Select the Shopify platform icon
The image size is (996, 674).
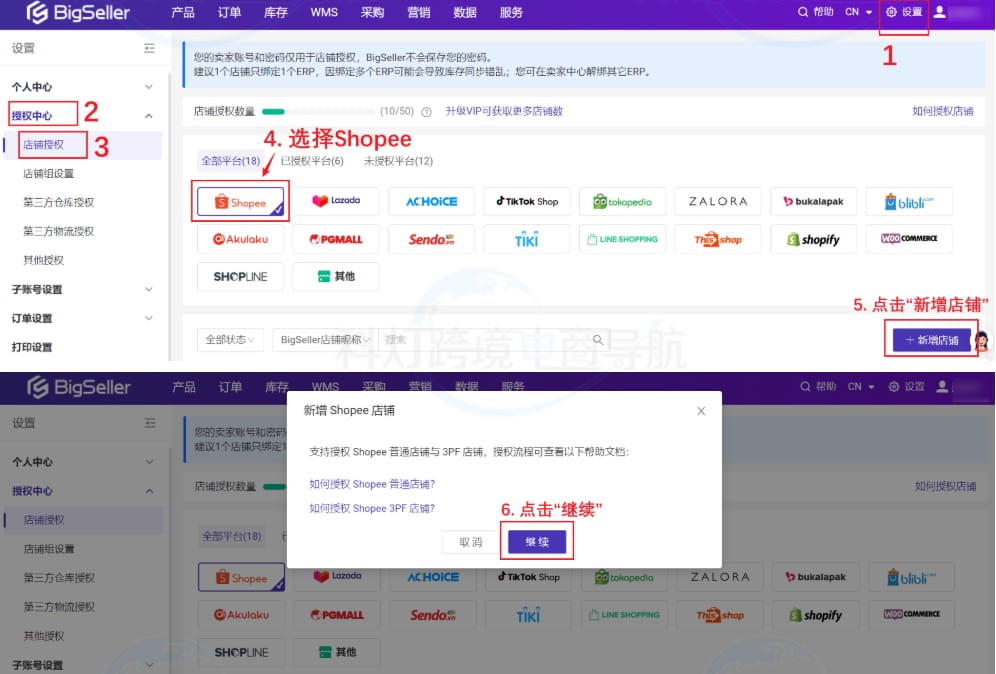pyautogui.click(x=813, y=239)
